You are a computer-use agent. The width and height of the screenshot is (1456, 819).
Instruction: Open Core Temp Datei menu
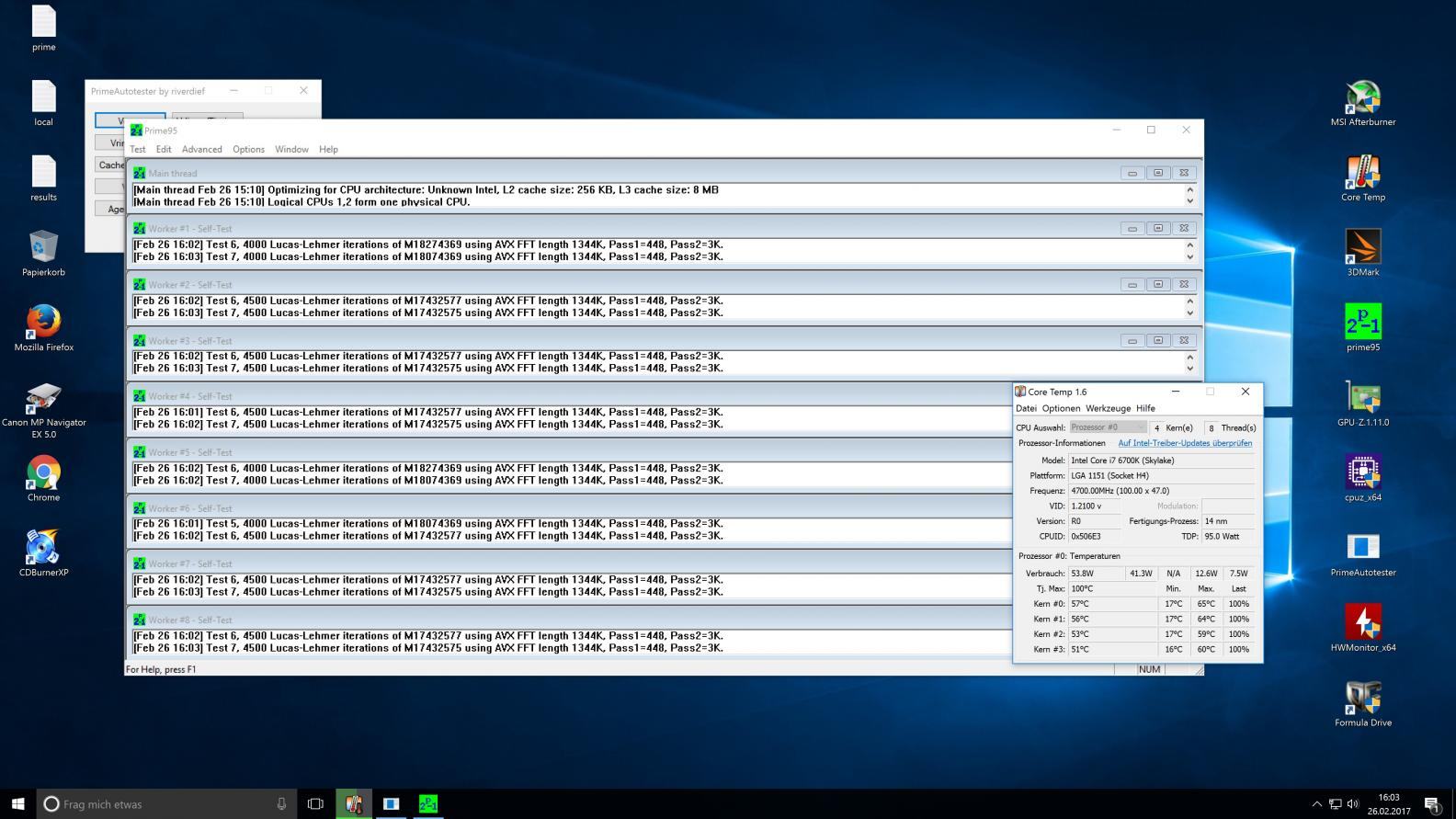pos(1026,408)
